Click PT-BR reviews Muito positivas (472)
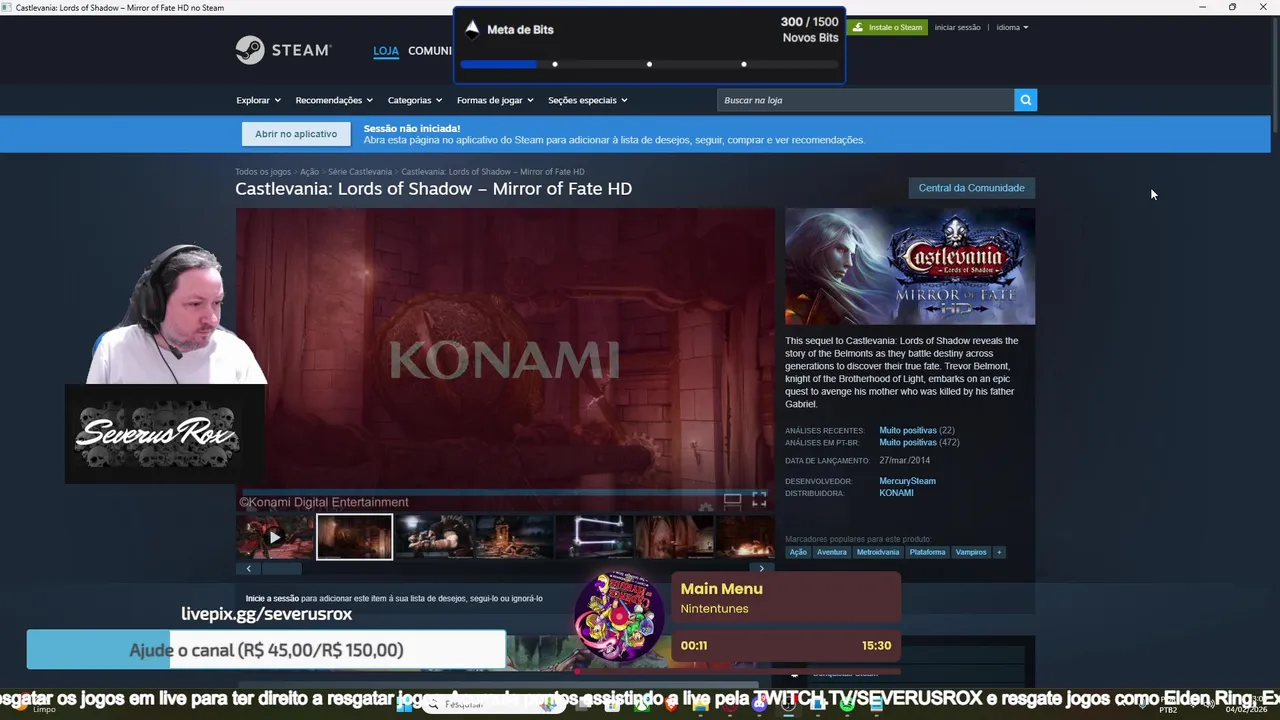1280x720 pixels. pyautogui.click(x=919, y=442)
